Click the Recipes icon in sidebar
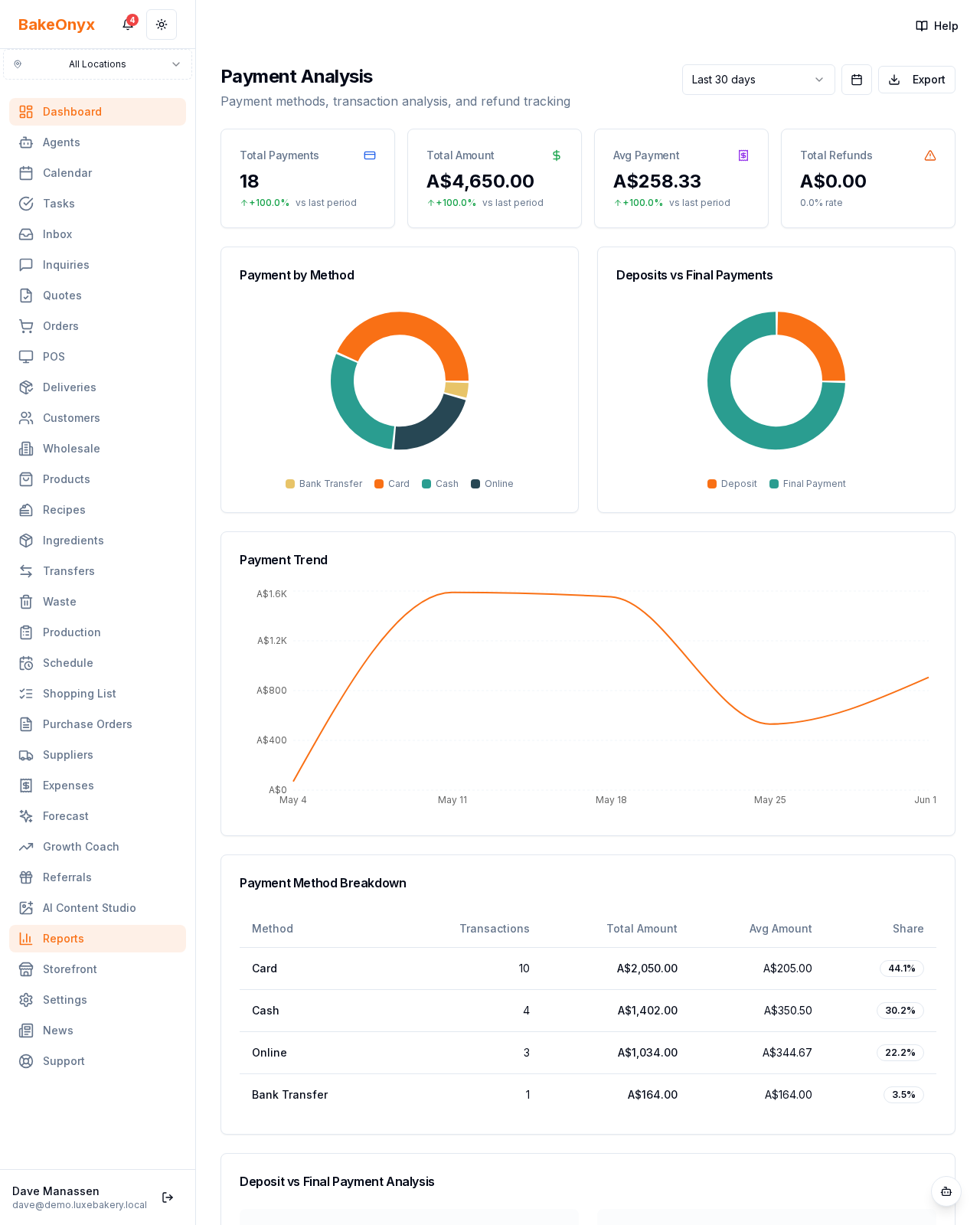This screenshot has width=980, height=1225. point(26,510)
